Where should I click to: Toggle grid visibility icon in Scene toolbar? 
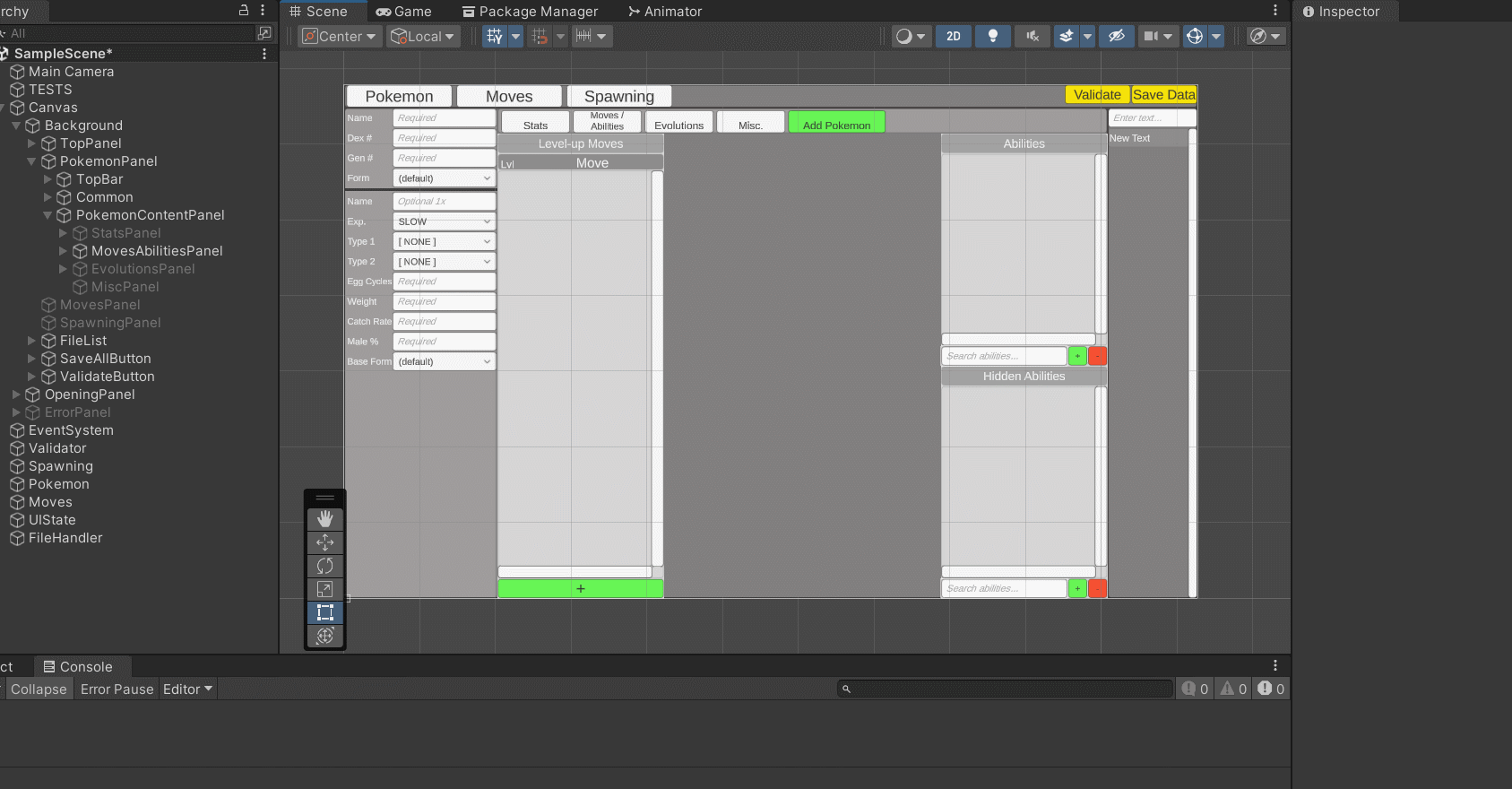(495, 36)
